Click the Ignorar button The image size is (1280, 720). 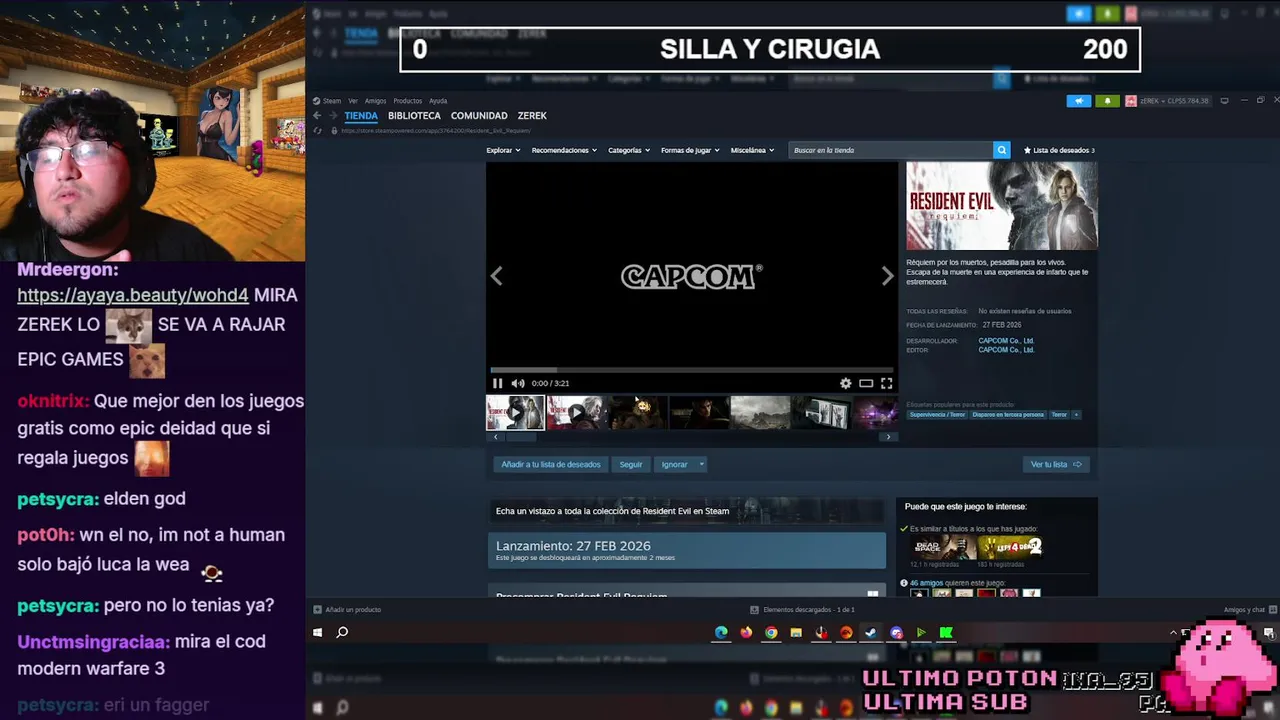point(674,464)
